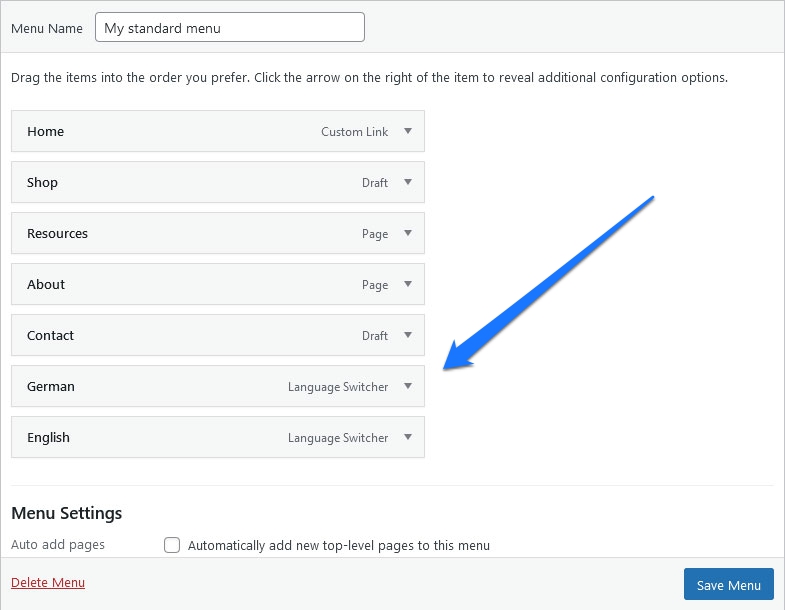Expand the Contact item arrow
The width and height of the screenshot is (785, 610).
pos(408,335)
